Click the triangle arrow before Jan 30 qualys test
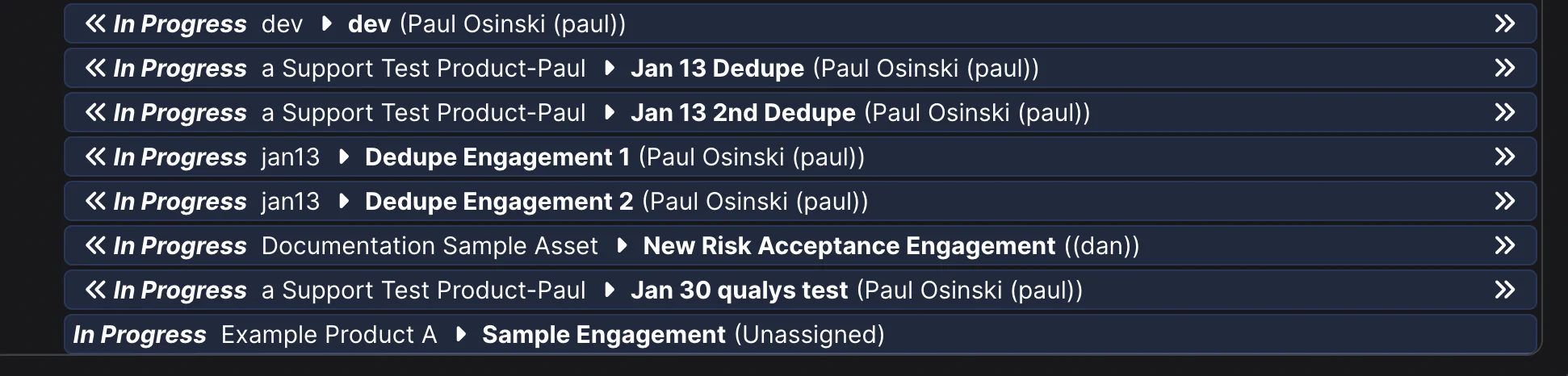The height and width of the screenshot is (376, 1568). click(610, 290)
